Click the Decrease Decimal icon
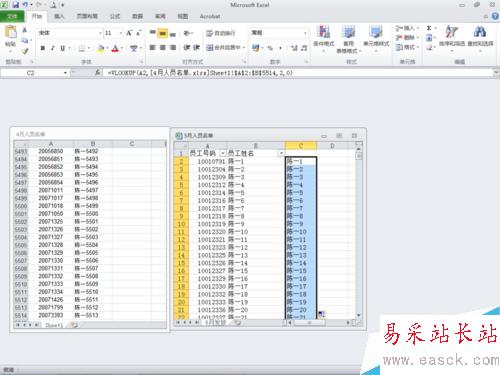This screenshot has height=375, width=500. point(304,48)
